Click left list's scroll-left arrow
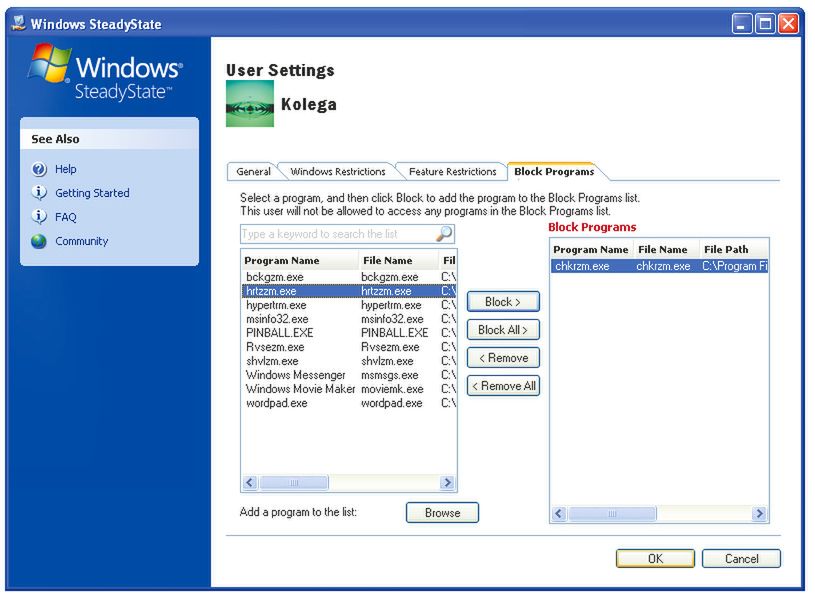Viewport: 815px width, 599px height. tap(250, 483)
